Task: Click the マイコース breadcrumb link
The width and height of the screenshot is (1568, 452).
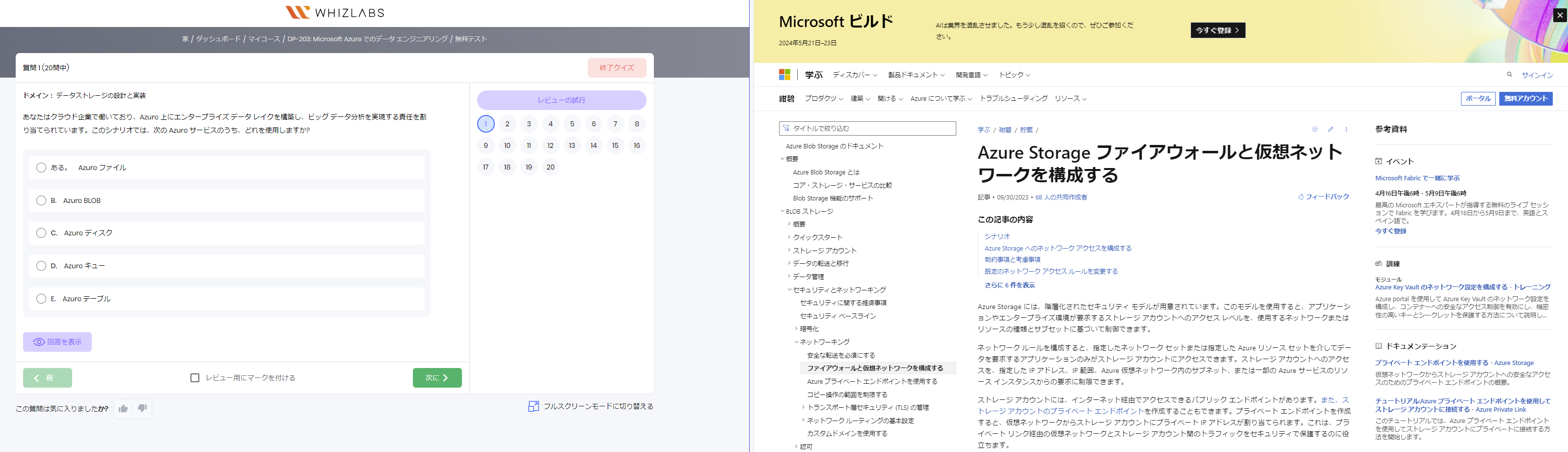Action: click(264, 39)
